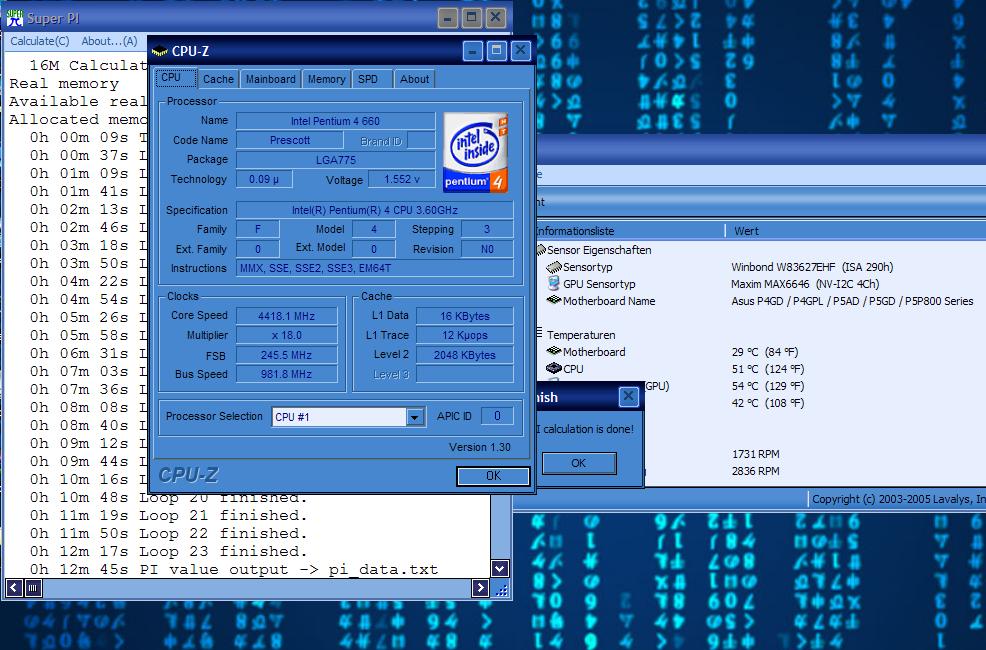
Task: Click the Super PI title bar icon
Action: click(14, 18)
